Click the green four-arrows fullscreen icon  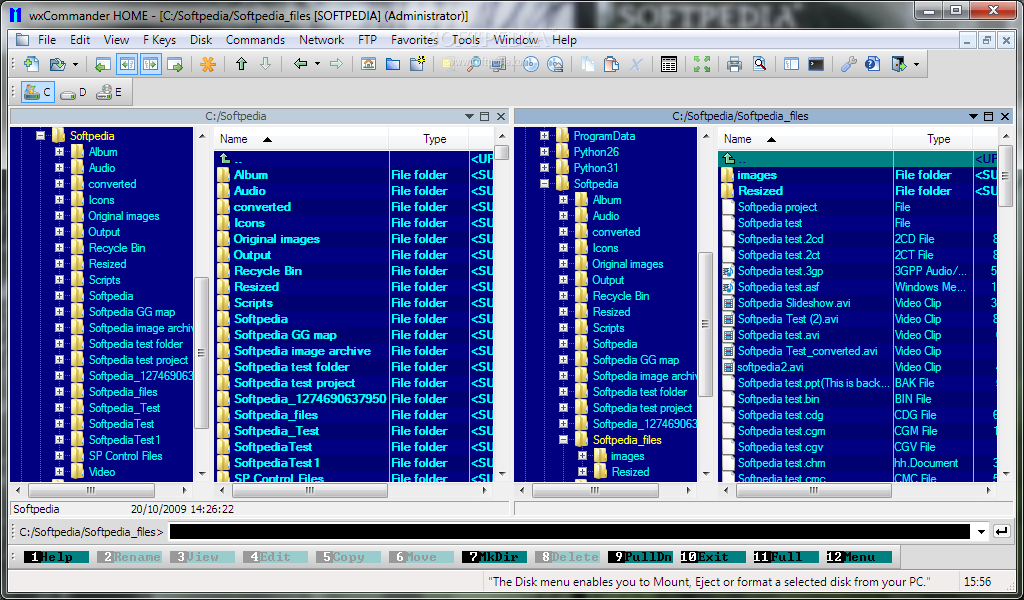702,64
